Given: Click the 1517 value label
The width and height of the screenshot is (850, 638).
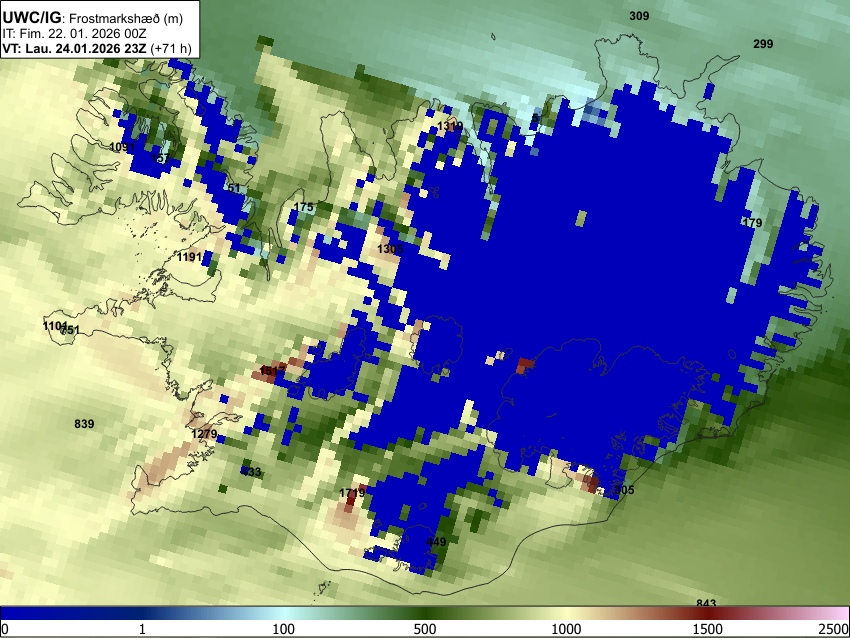Looking at the screenshot, I should tap(273, 371).
